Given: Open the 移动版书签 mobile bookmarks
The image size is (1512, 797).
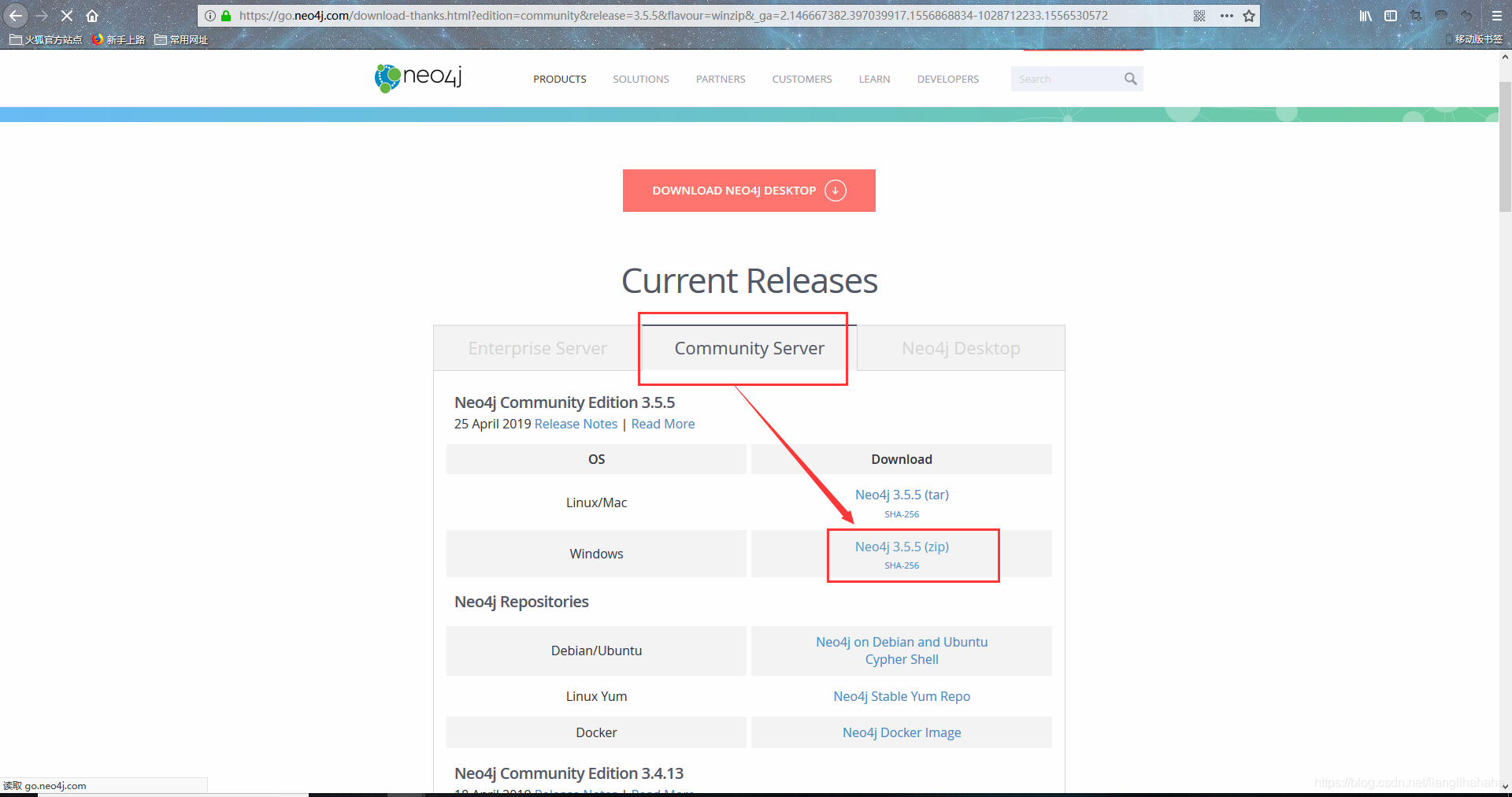Looking at the screenshot, I should pyautogui.click(x=1473, y=39).
